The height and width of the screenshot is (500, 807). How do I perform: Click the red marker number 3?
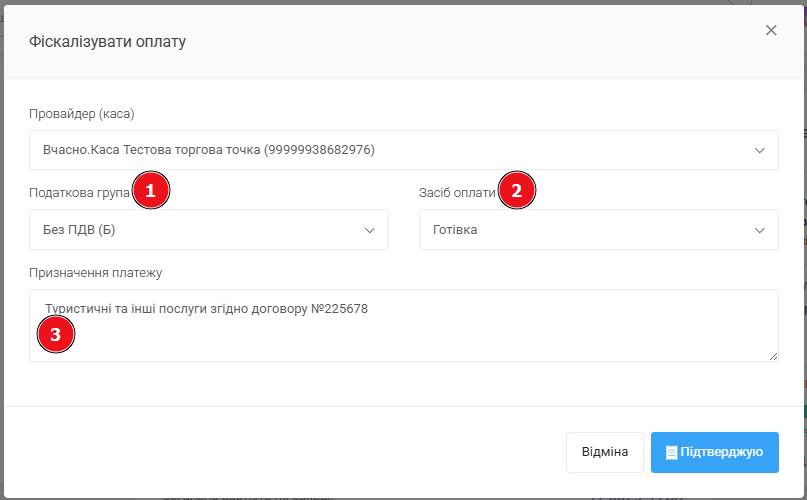point(55,335)
